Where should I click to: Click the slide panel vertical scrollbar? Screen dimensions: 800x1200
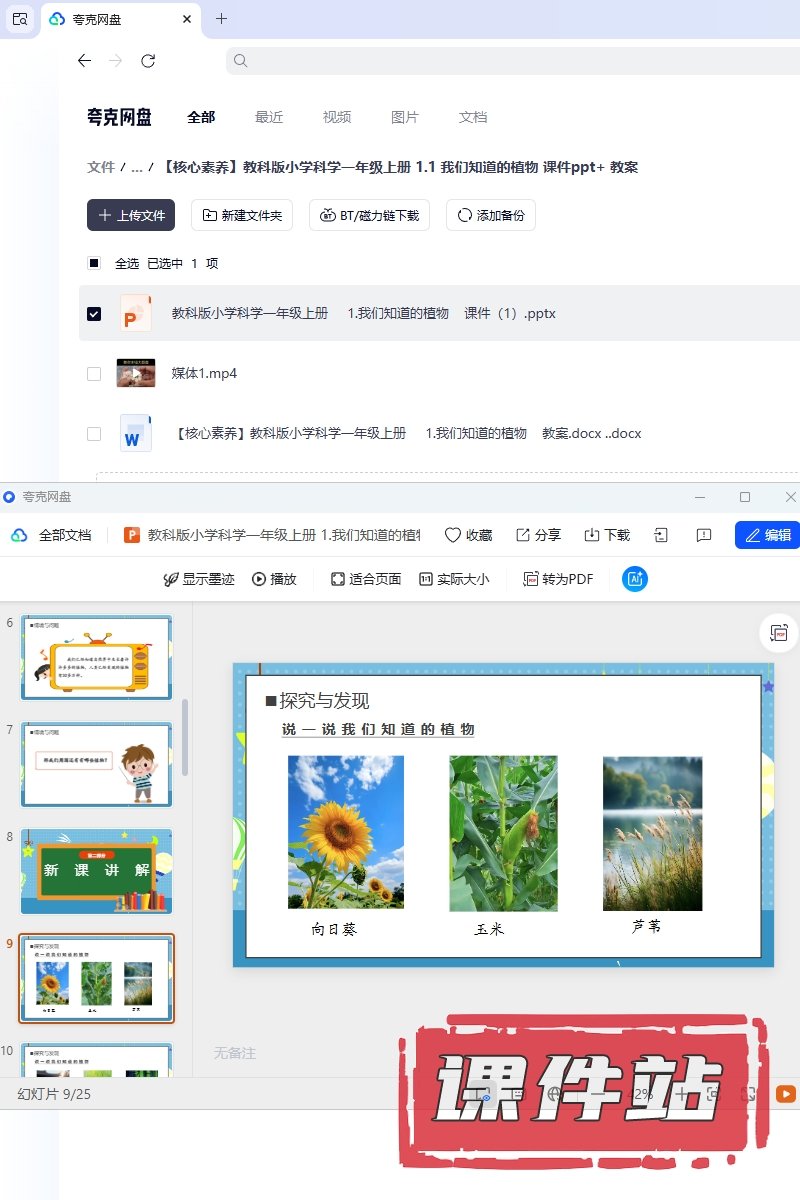point(185,738)
